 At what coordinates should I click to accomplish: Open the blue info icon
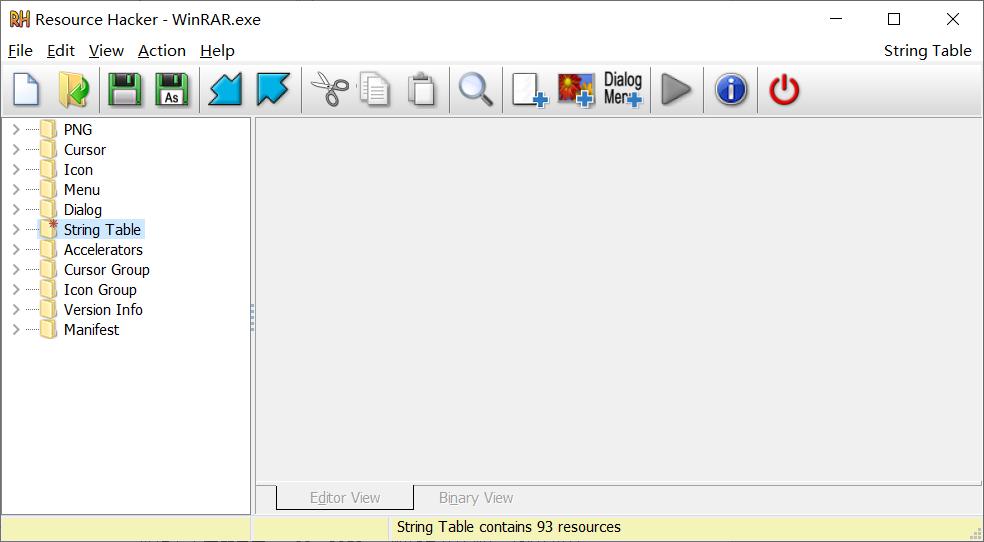[731, 90]
